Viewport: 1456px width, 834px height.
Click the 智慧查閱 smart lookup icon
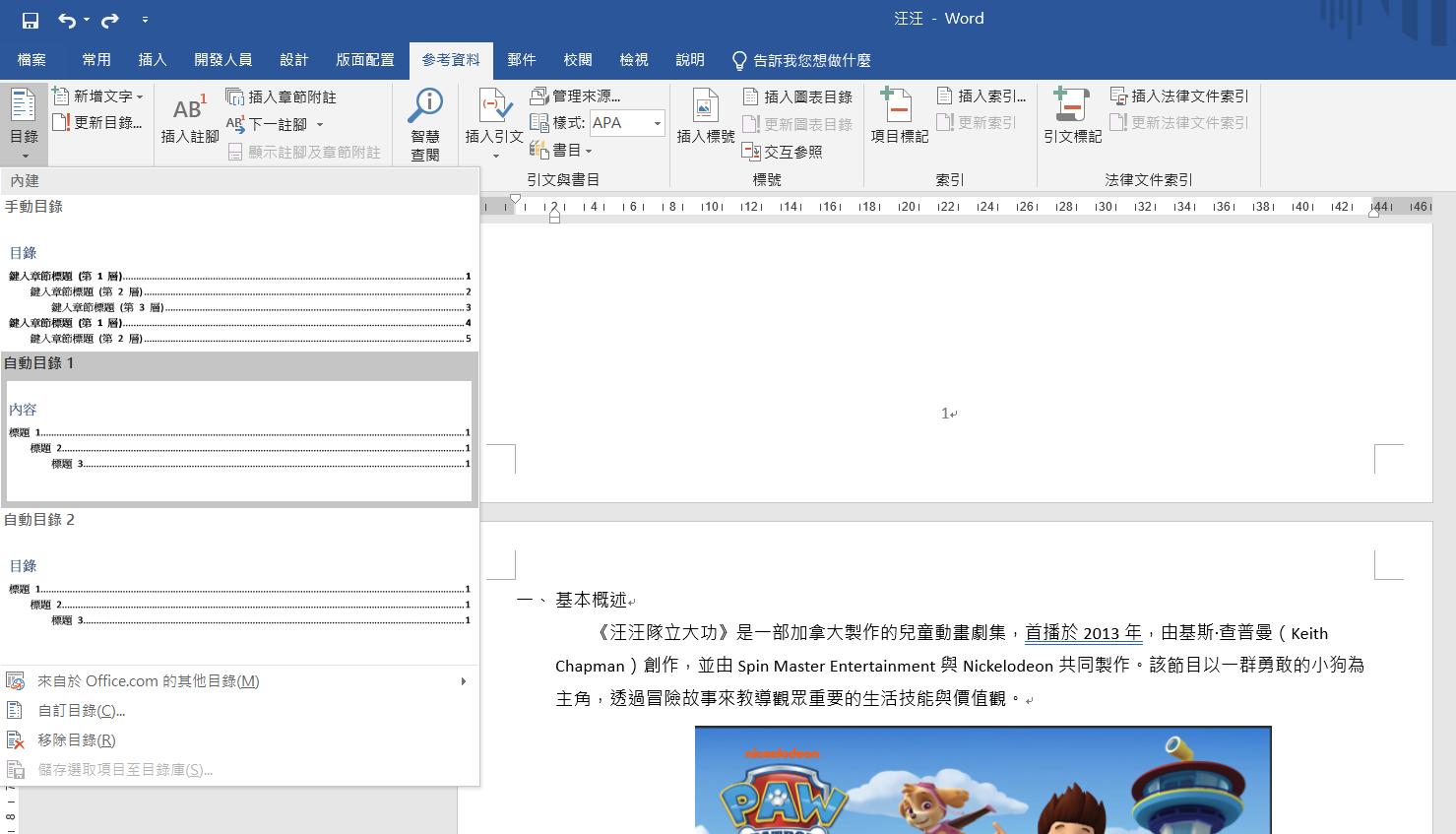[x=425, y=123]
